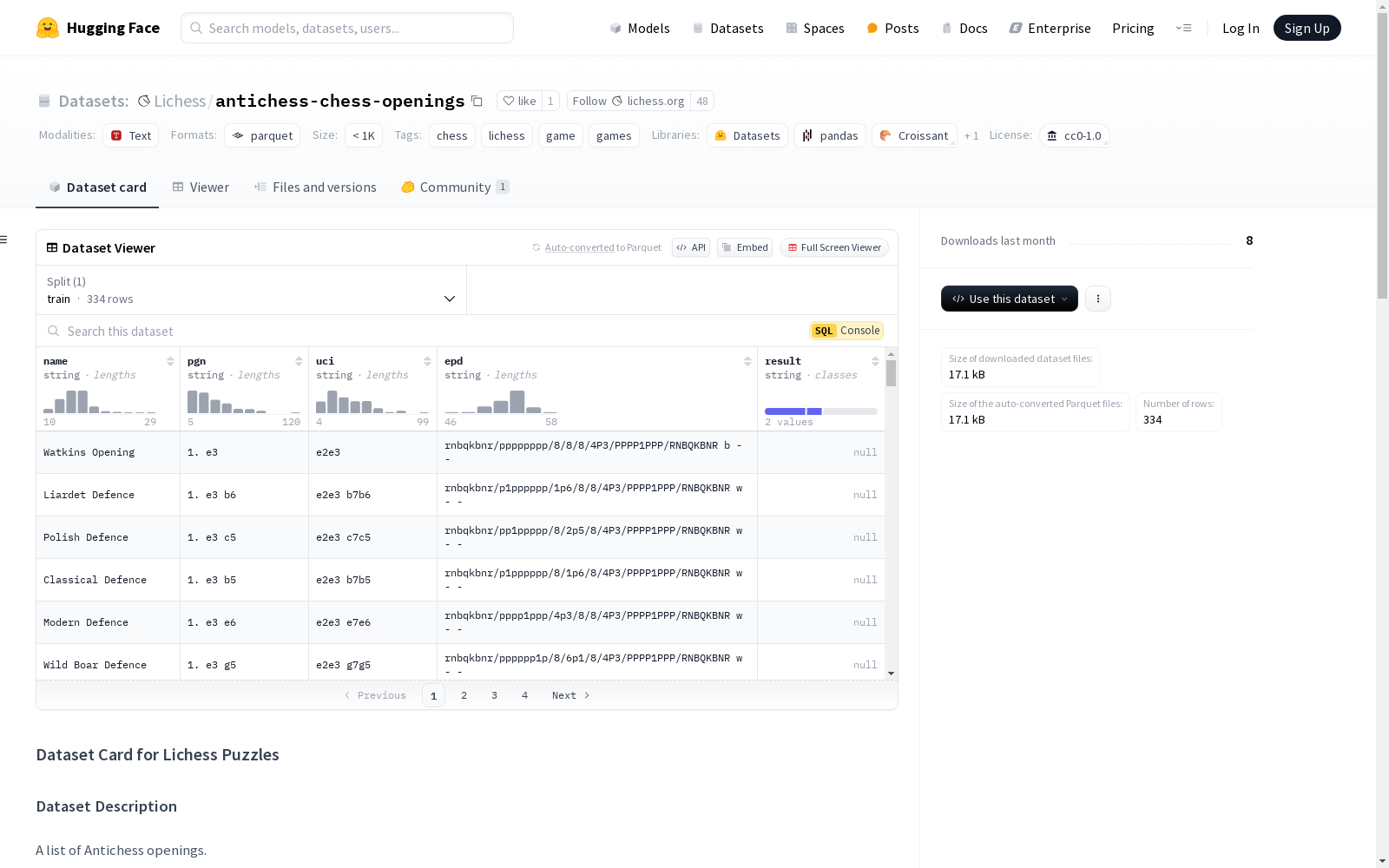Focus the main search models field
Screen dimensions: 1389x868
[347, 28]
